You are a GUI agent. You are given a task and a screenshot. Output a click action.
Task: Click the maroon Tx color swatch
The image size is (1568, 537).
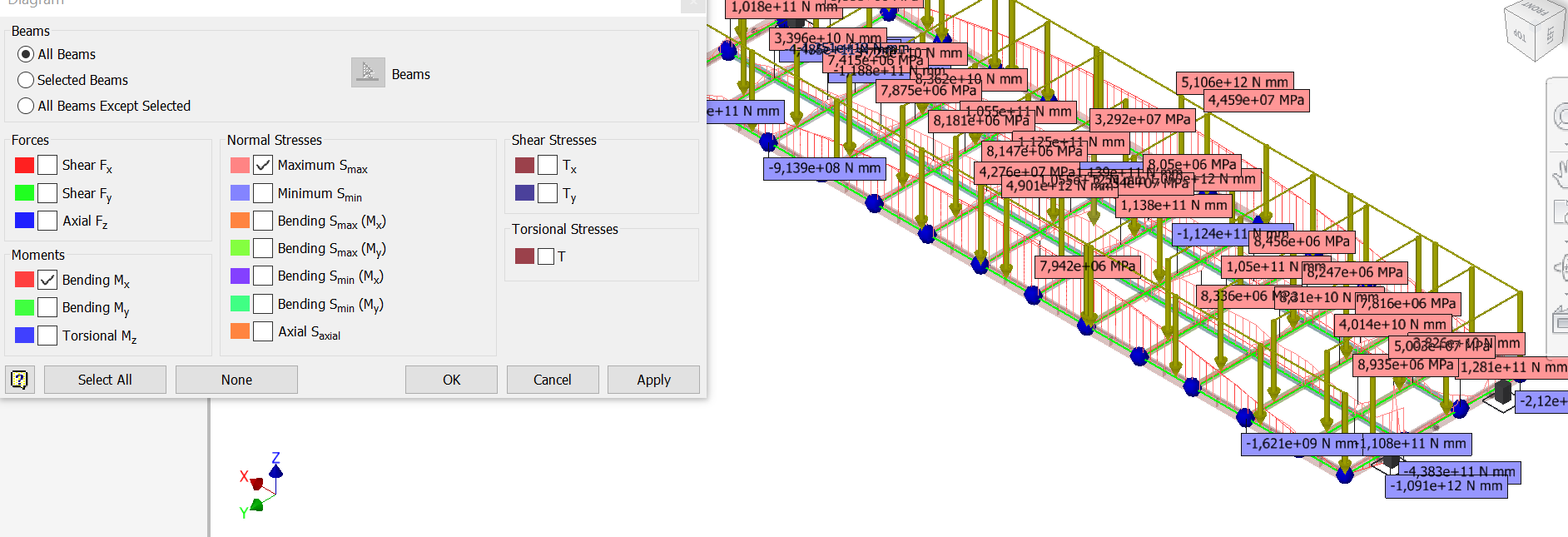click(524, 165)
